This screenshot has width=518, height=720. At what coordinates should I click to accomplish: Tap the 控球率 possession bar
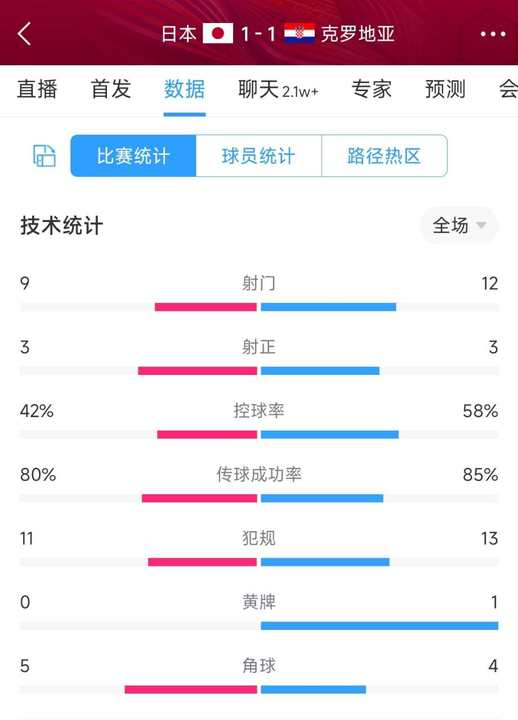[x=259, y=434]
